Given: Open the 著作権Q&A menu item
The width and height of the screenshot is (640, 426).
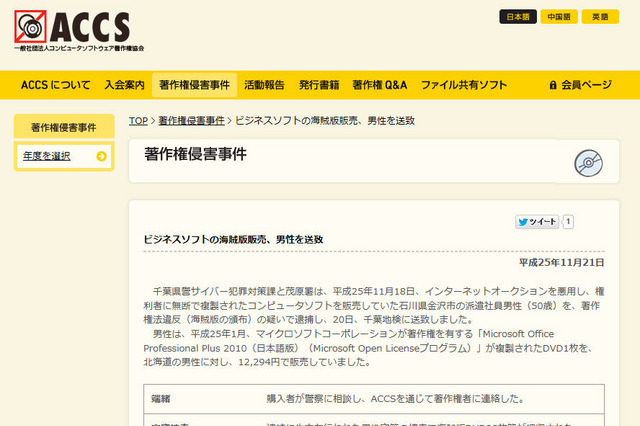Looking at the screenshot, I should 380,85.
